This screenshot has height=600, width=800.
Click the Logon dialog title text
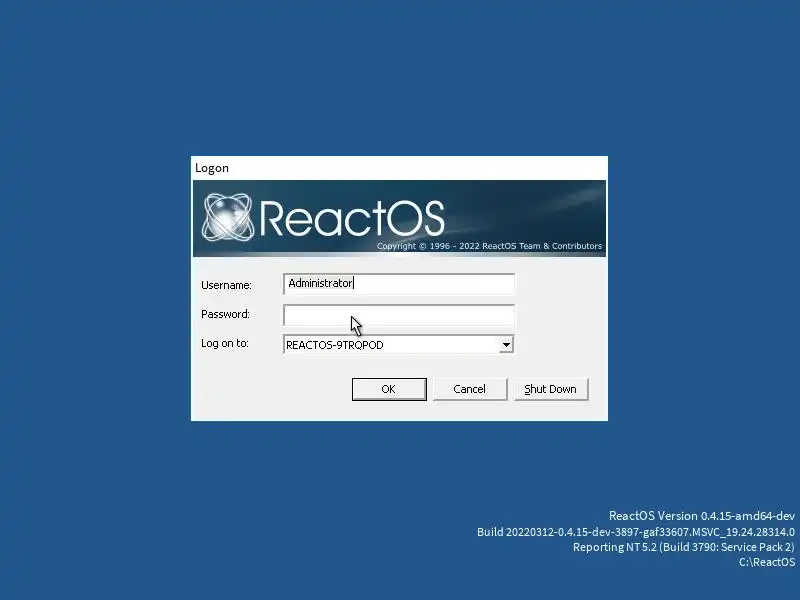click(x=212, y=168)
